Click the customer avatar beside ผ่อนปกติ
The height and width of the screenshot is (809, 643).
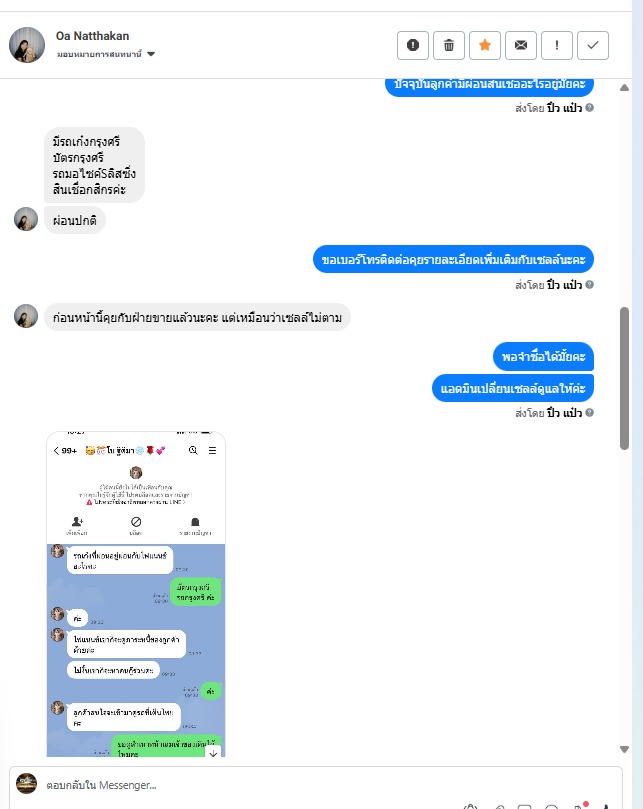[26, 219]
